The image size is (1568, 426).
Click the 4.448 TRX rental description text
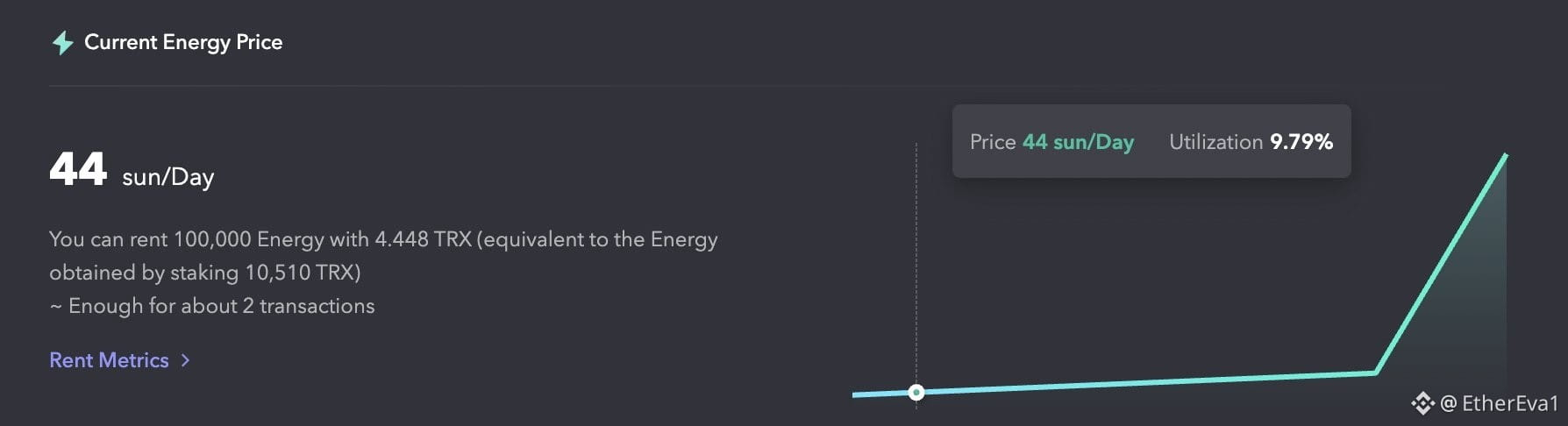tap(383, 239)
